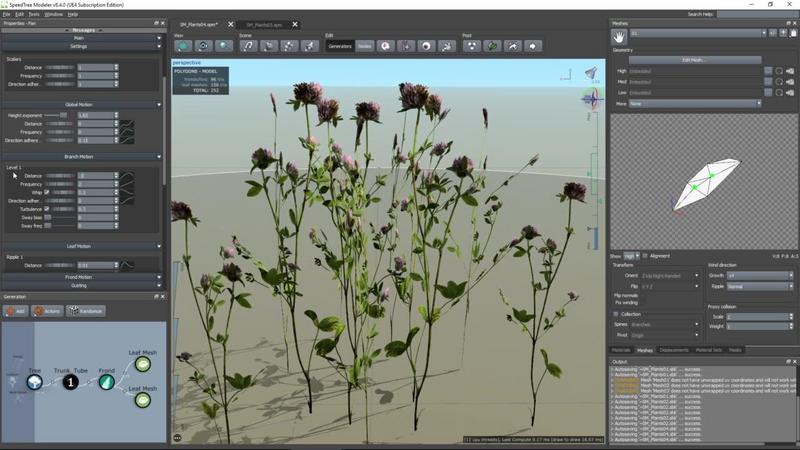Open the Window menu

[x=53, y=14]
